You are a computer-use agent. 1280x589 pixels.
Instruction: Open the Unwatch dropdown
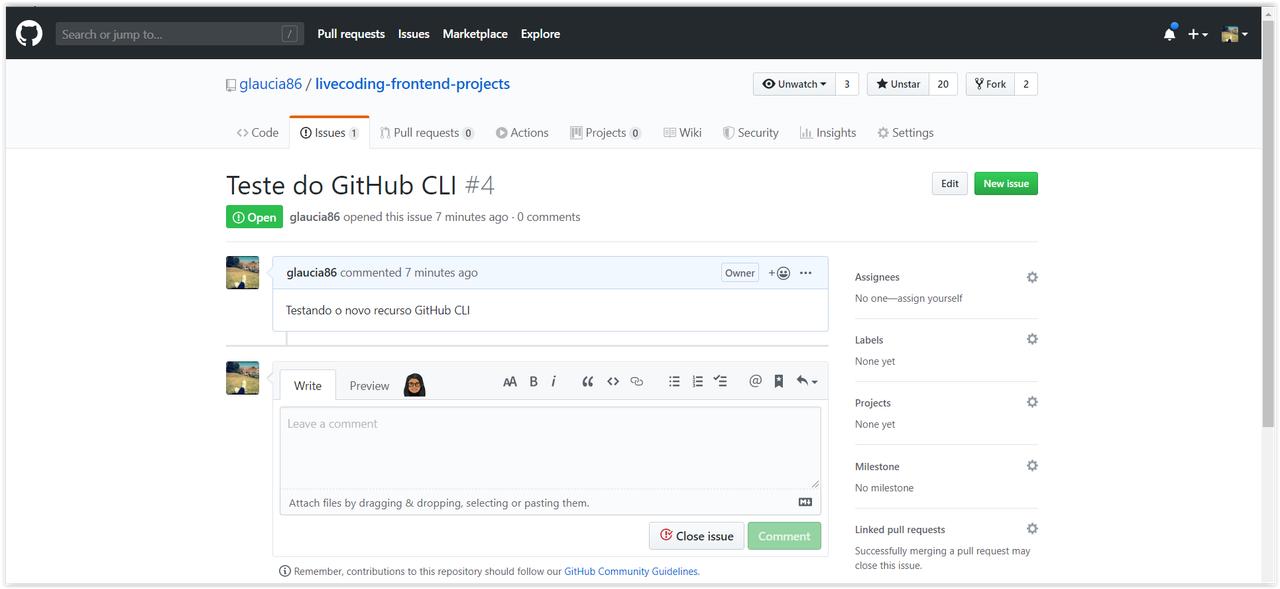coord(794,84)
